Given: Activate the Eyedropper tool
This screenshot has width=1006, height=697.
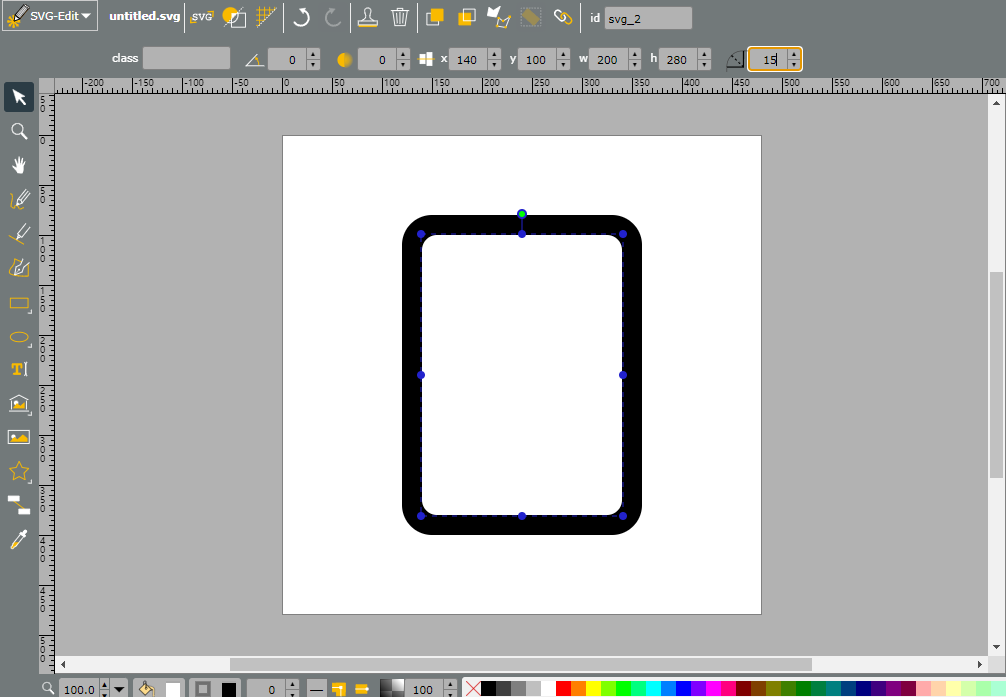Looking at the screenshot, I should coord(19,540).
